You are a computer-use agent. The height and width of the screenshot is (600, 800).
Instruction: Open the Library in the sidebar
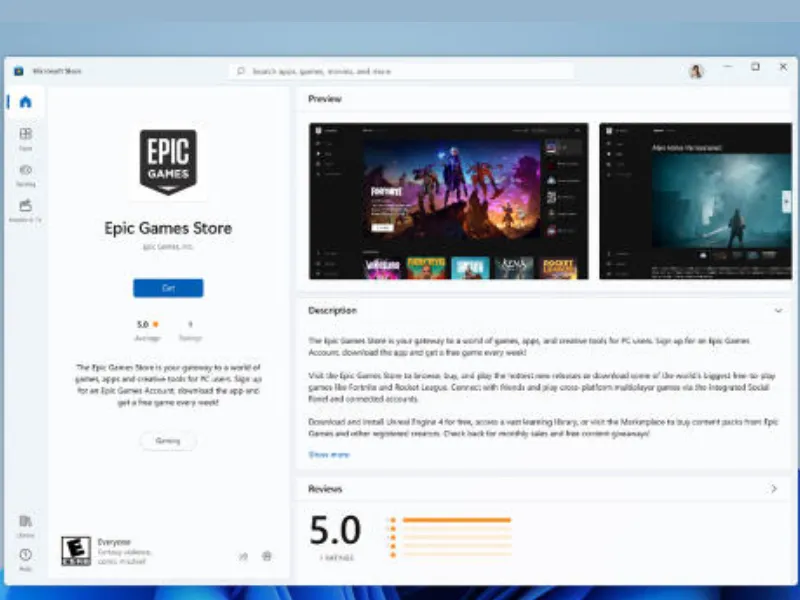(26, 526)
